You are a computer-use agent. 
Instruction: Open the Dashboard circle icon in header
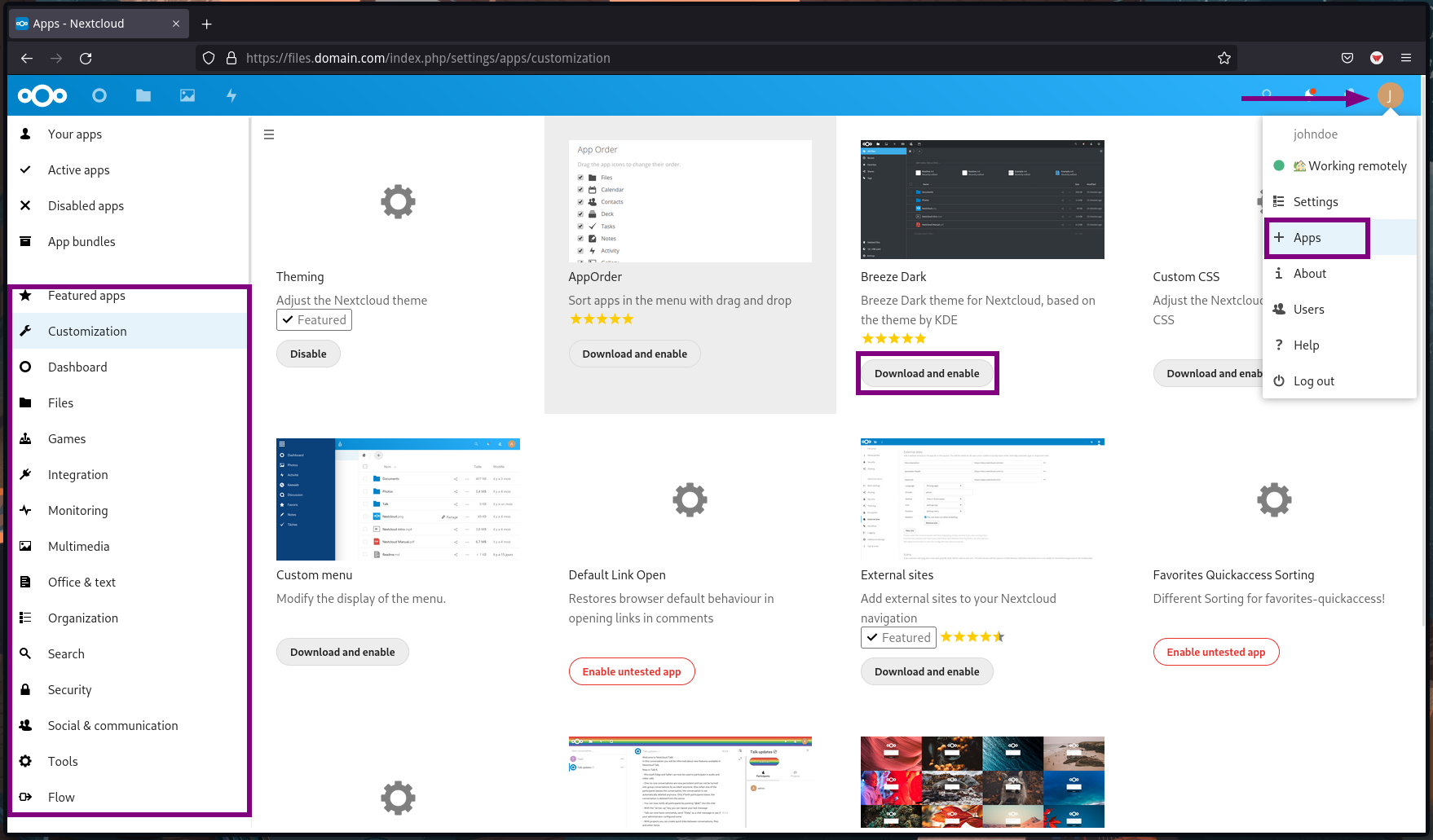pyautogui.click(x=99, y=96)
